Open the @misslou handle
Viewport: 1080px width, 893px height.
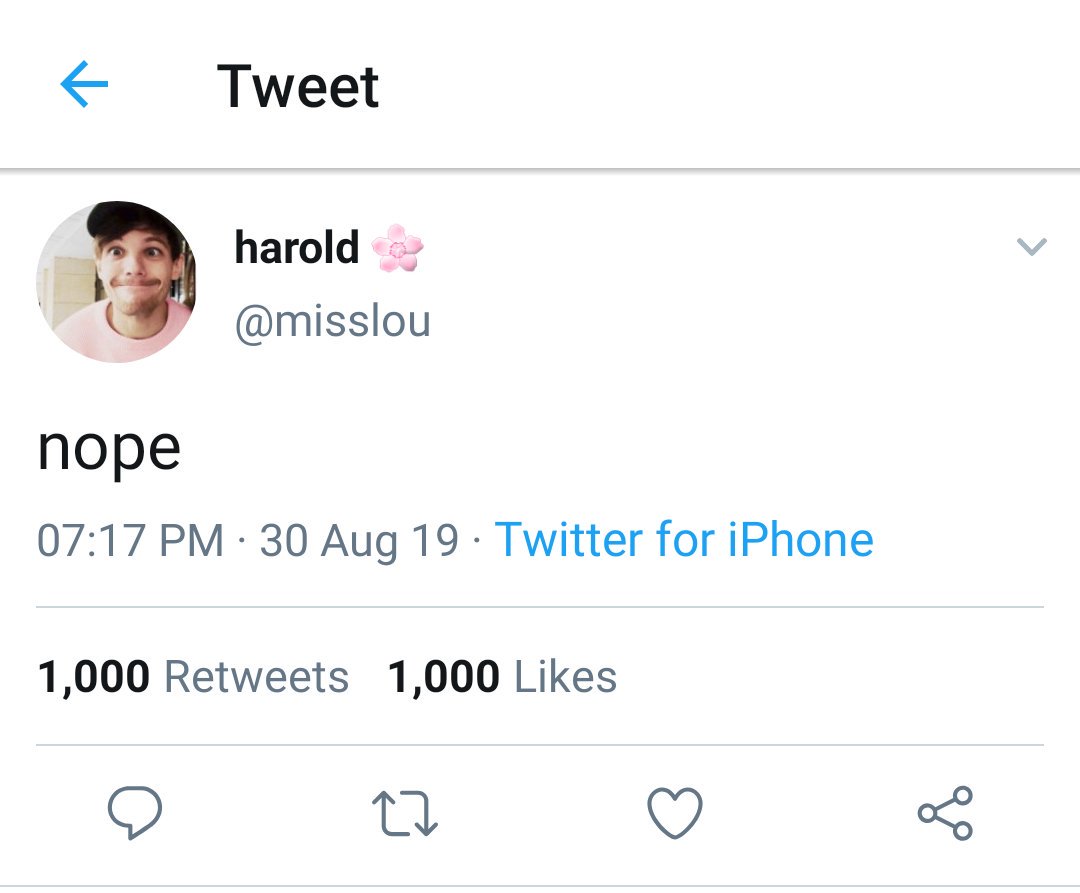(333, 322)
